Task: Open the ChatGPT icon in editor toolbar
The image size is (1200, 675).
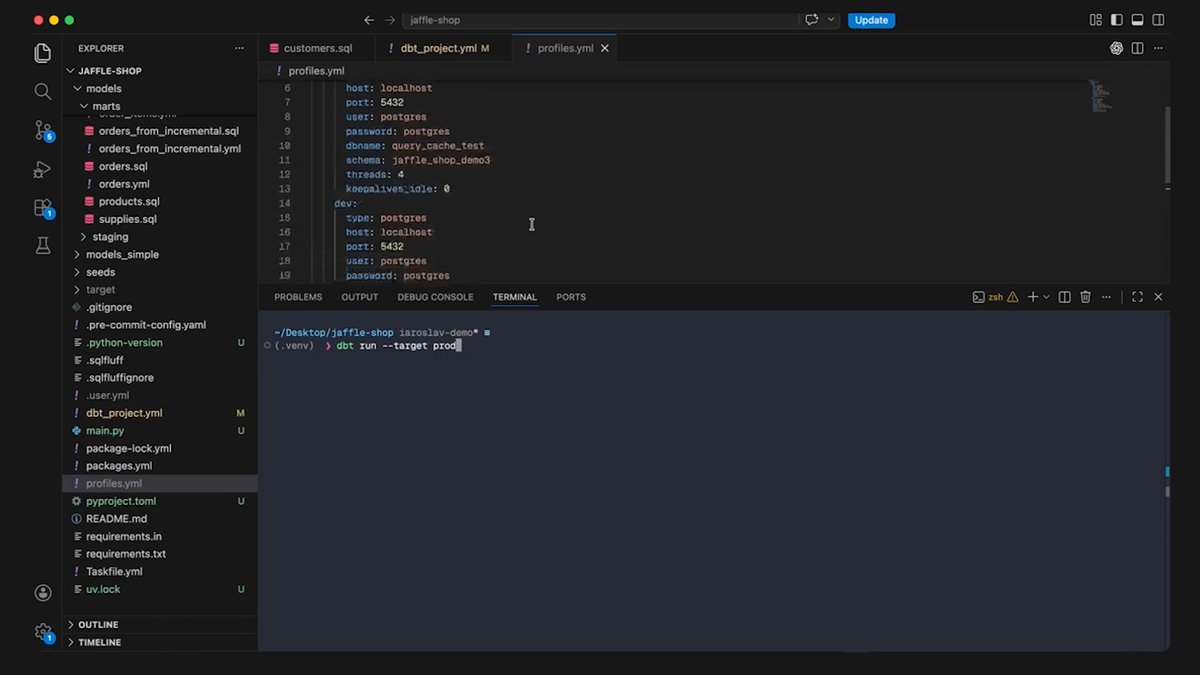Action: click(1117, 48)
